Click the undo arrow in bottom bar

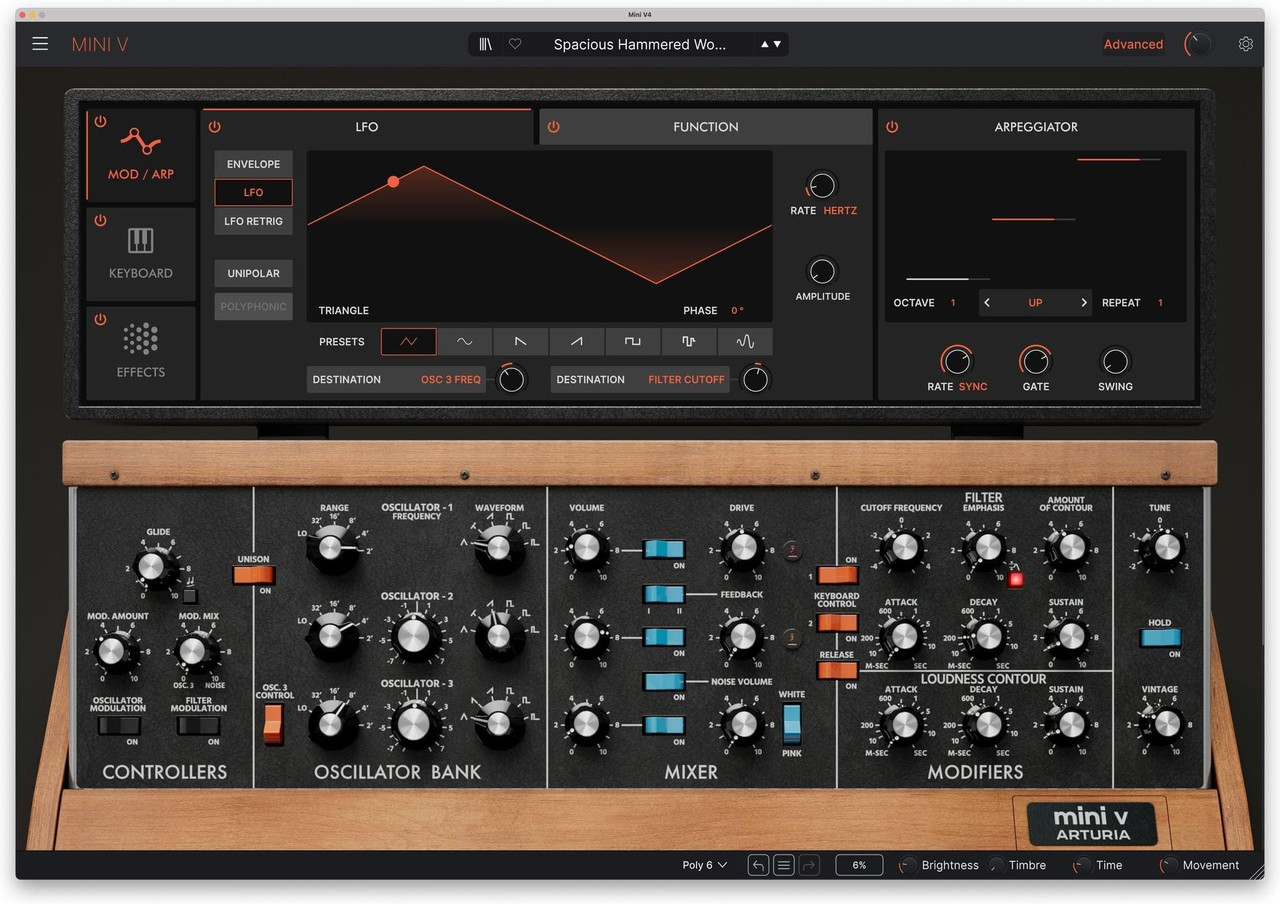coord(759,865)
